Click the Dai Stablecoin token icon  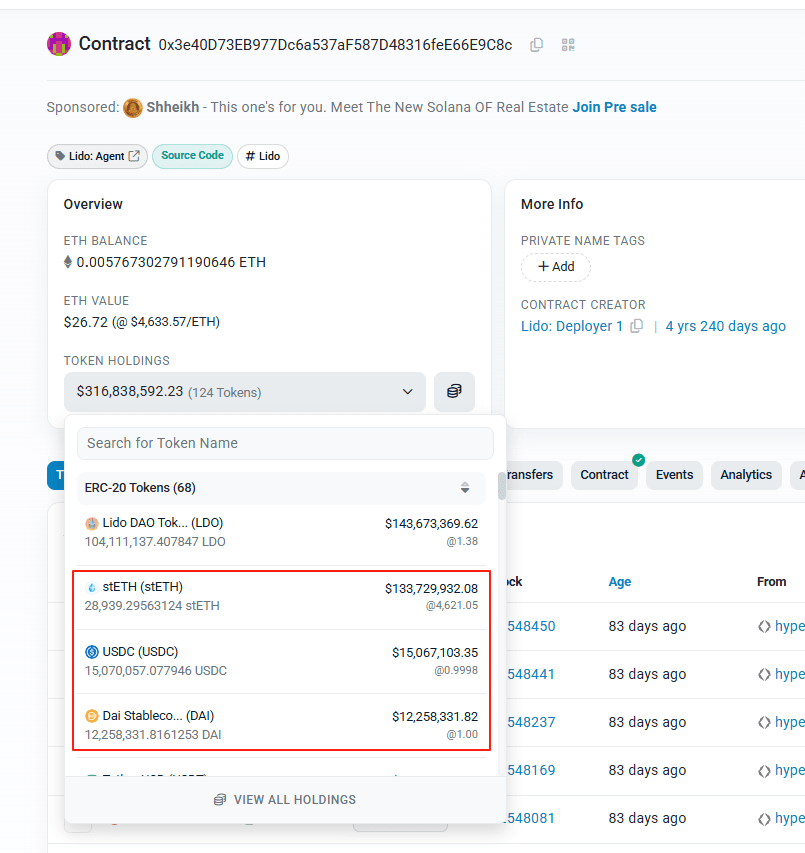coord(92,716)
